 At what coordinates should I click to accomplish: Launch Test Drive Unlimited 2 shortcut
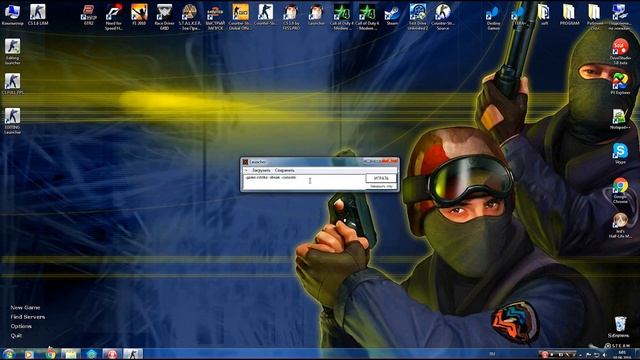click(418, 16)
